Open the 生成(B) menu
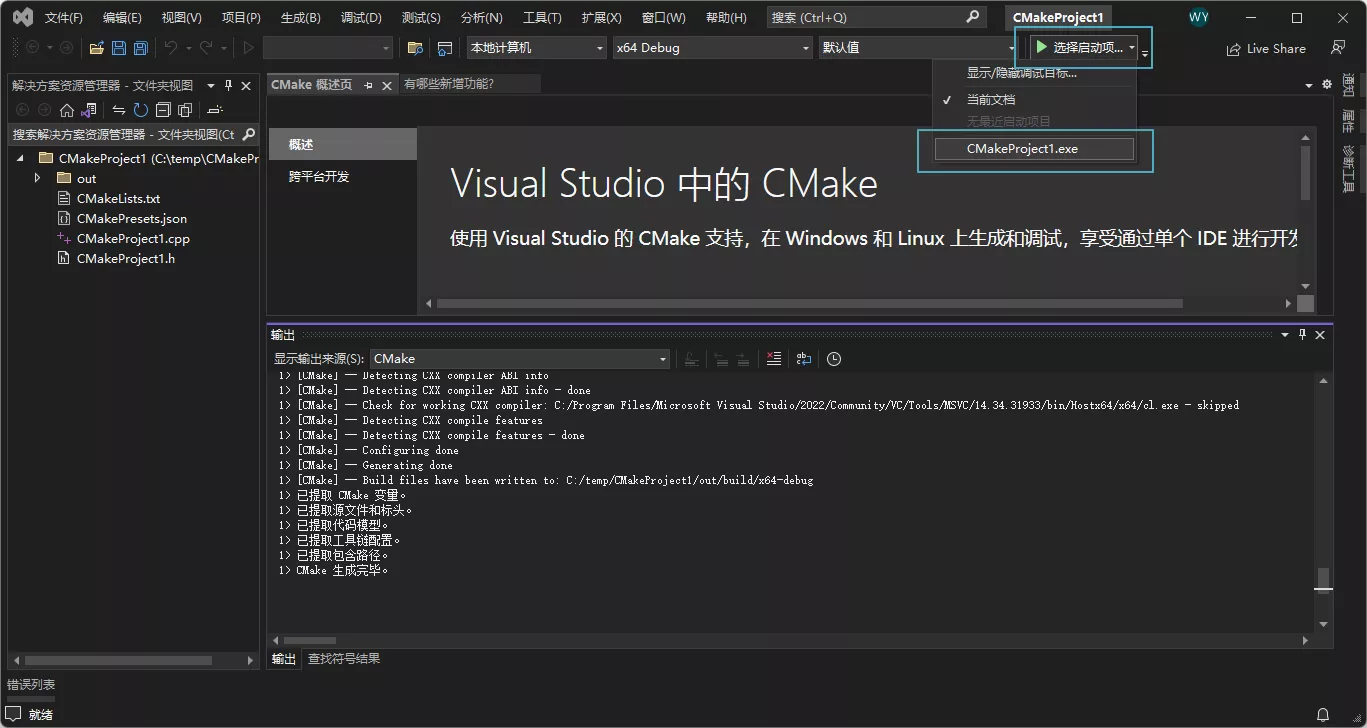1367x728 pixels. coord(299,16)
